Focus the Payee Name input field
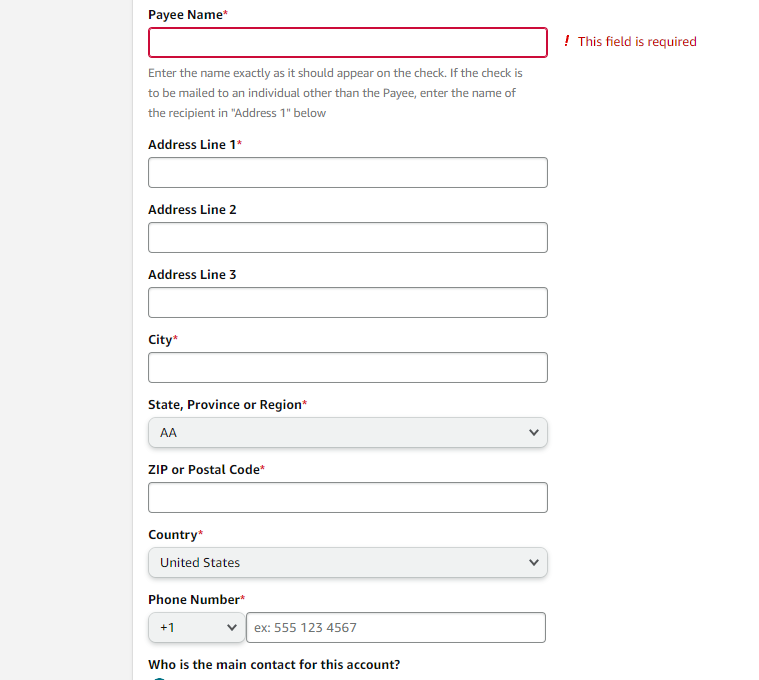Image resolution: width=759 pixels, height=680 pixels. pos(348,43)
